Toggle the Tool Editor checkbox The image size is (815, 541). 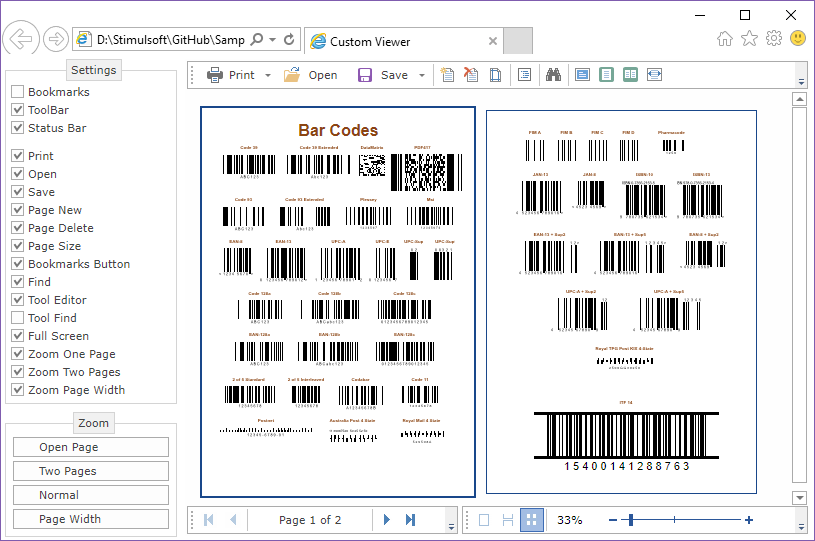[x=18, y=300]
